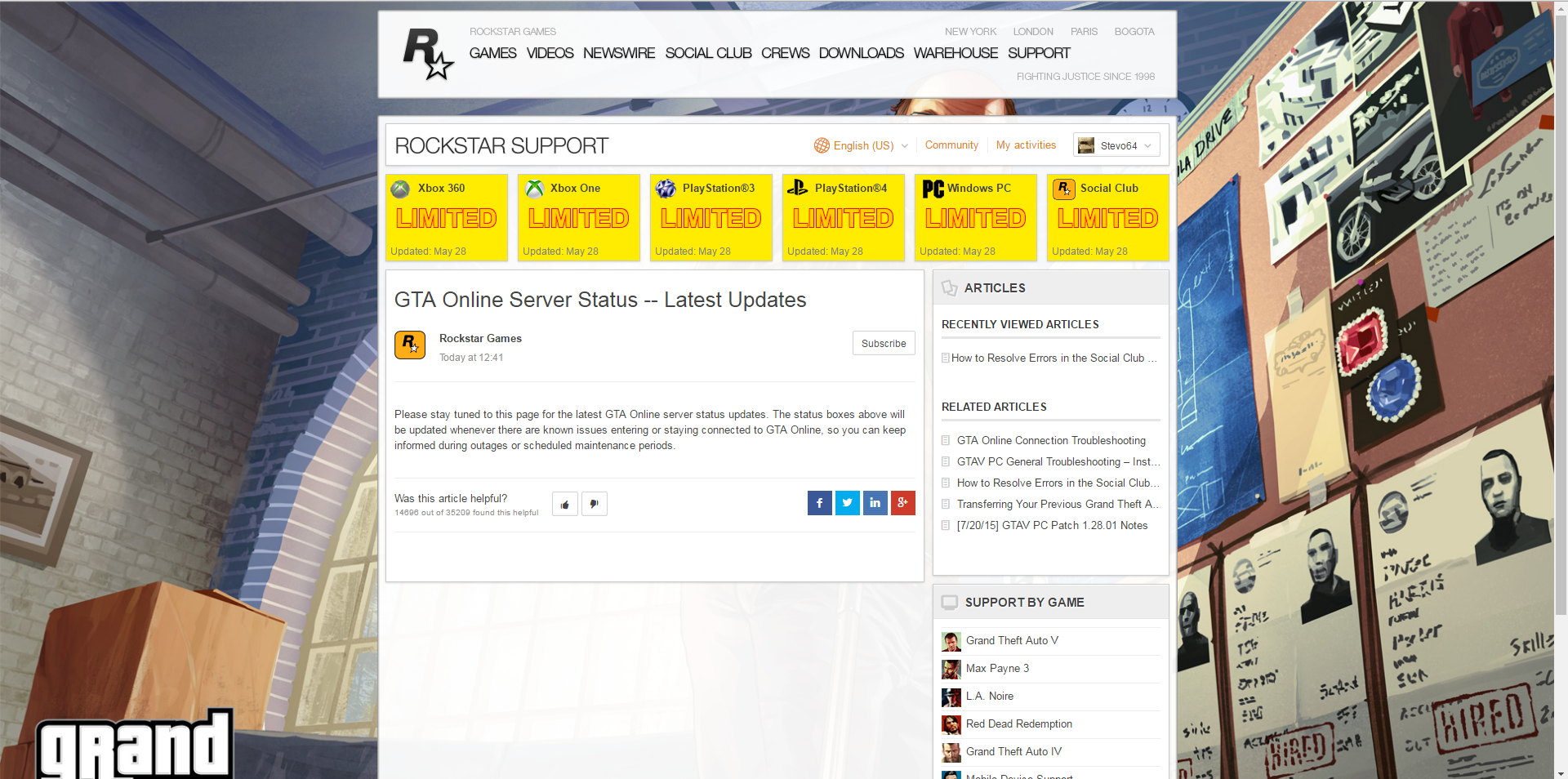The height and width of the screenshot is (779, 1568).
Task: Click the Windows PC icon
Action: pyautogui.click(x=933, y=189)
